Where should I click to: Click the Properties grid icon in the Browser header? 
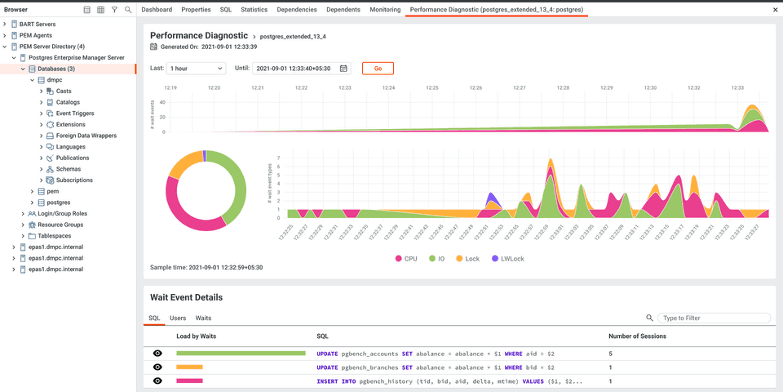[87, 10]
